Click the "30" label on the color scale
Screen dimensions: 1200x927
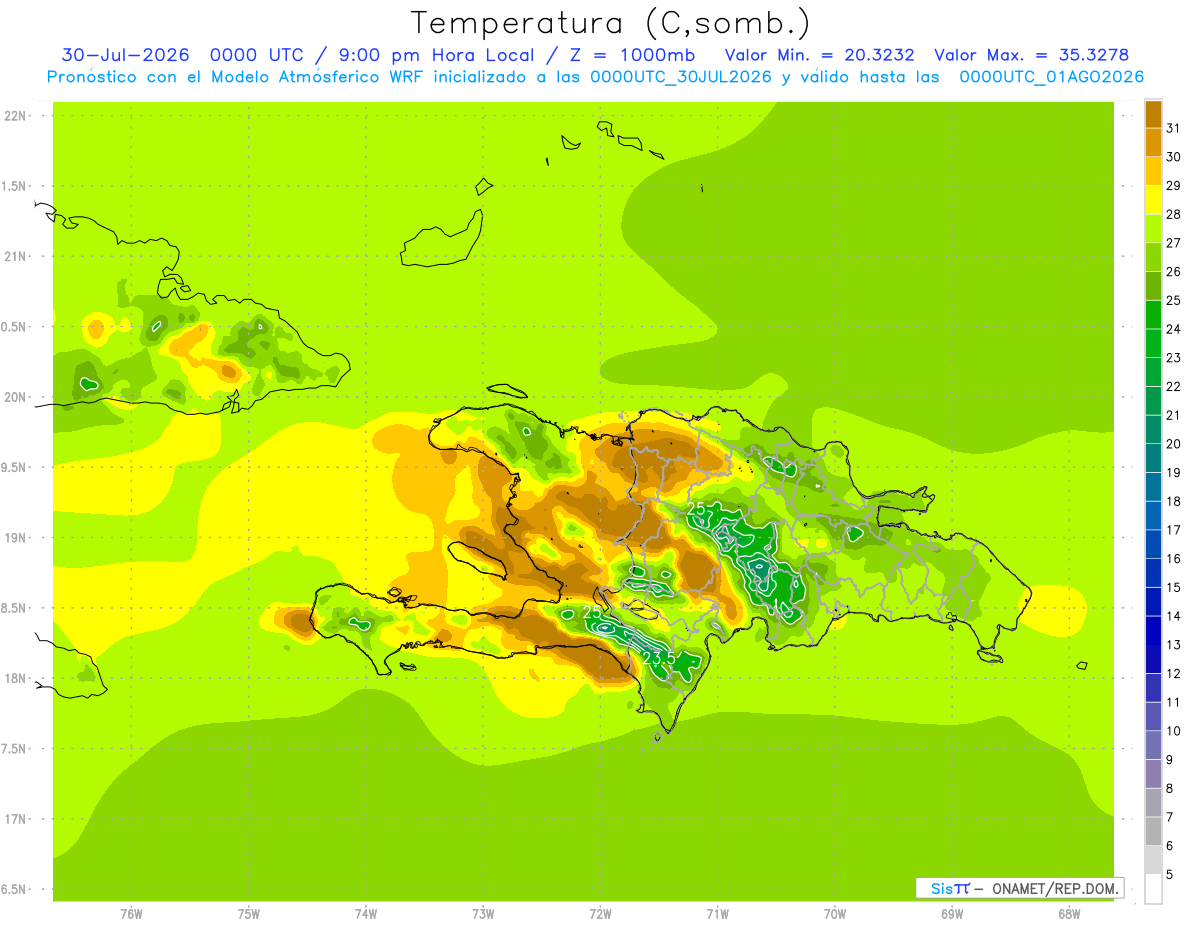click(x=1174, y=157)
